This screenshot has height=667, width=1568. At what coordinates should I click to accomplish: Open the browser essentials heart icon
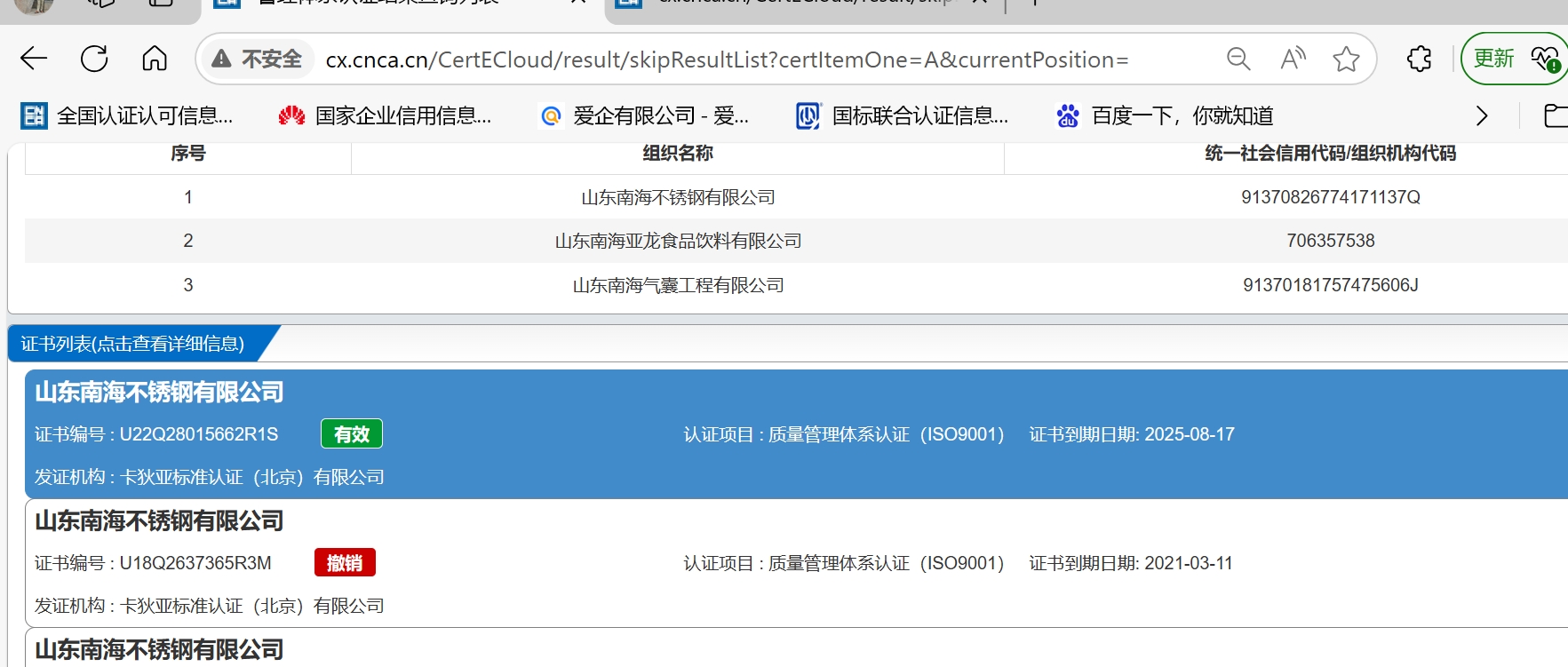[x=1546, y=59]
